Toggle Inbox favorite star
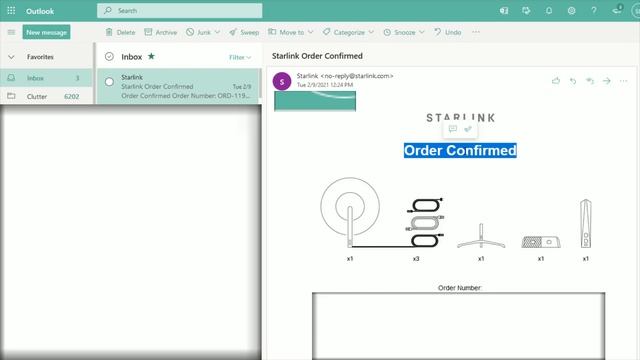 coord(151,56)
